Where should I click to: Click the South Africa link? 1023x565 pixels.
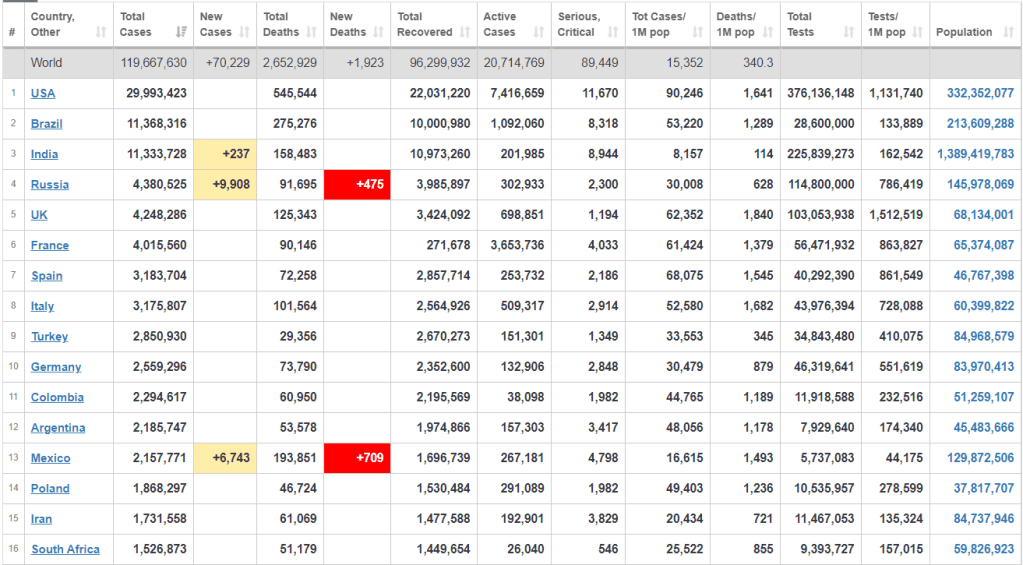[65, 549]
